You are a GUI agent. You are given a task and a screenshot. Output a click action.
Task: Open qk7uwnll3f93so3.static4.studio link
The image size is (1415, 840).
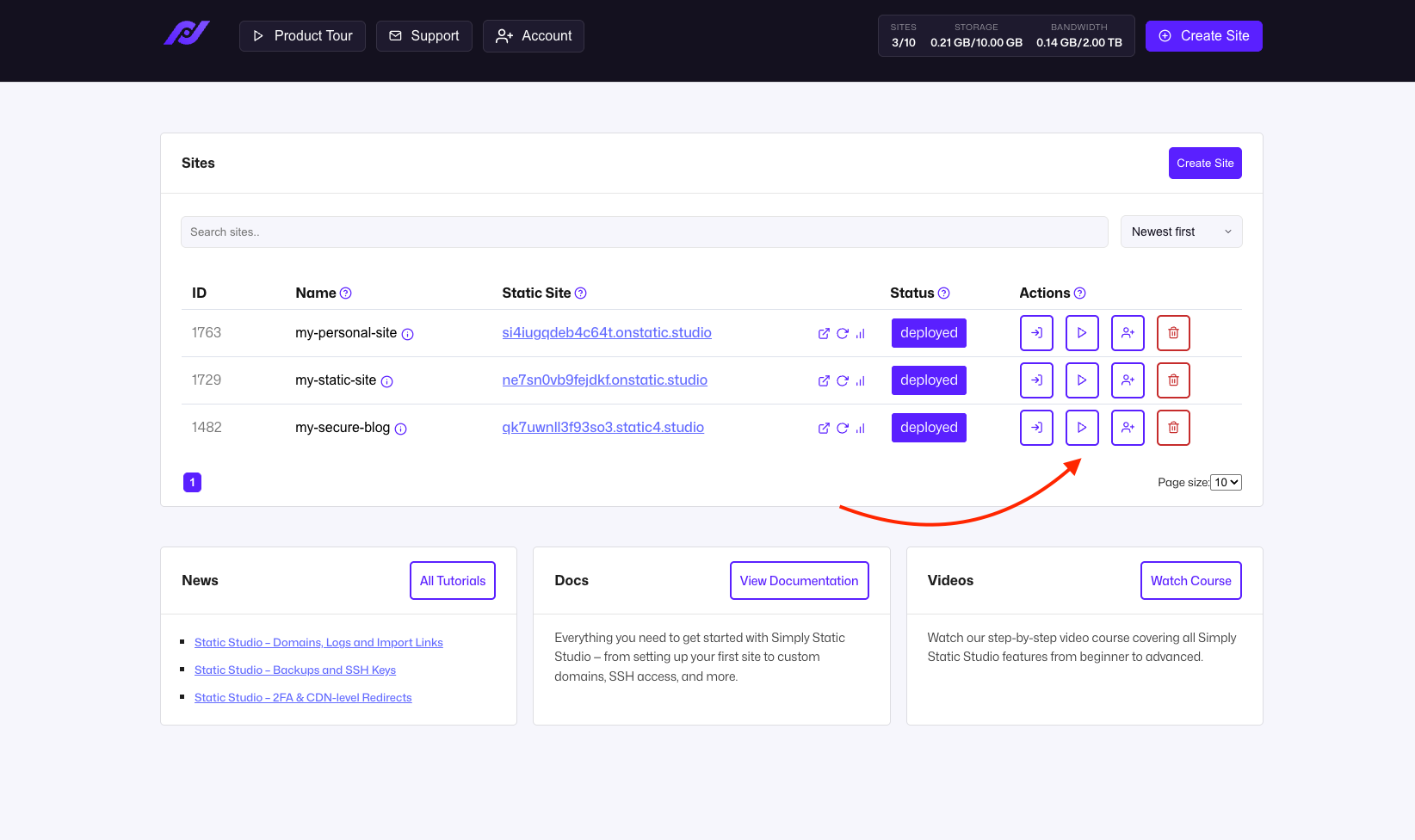[602, 428]
